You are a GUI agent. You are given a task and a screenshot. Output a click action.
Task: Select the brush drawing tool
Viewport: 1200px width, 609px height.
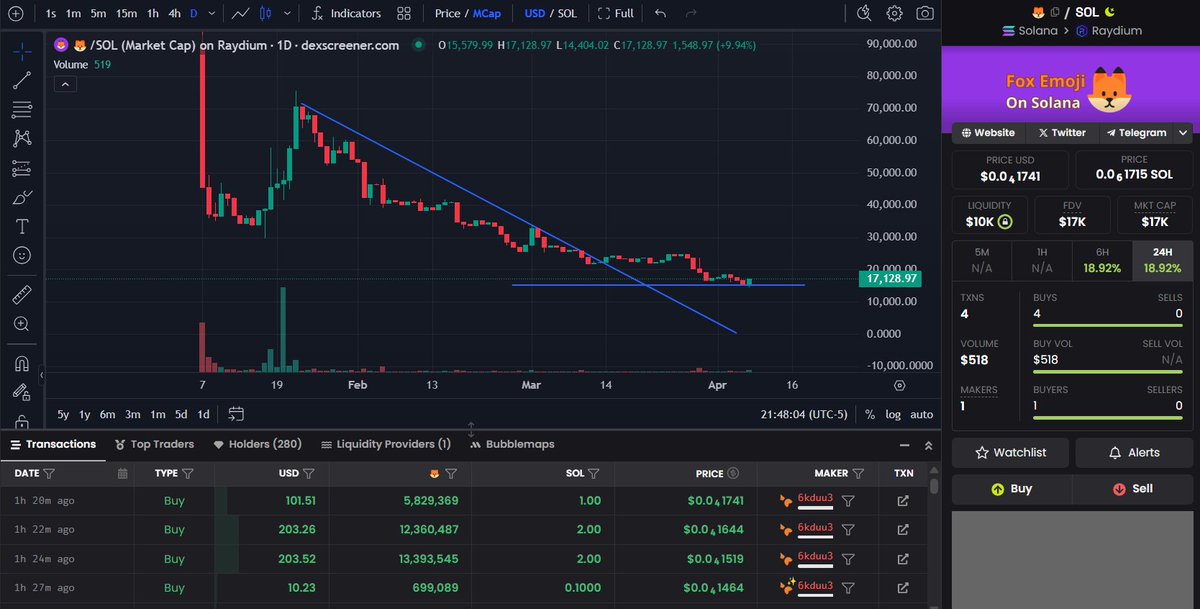(x=21, y=197)
